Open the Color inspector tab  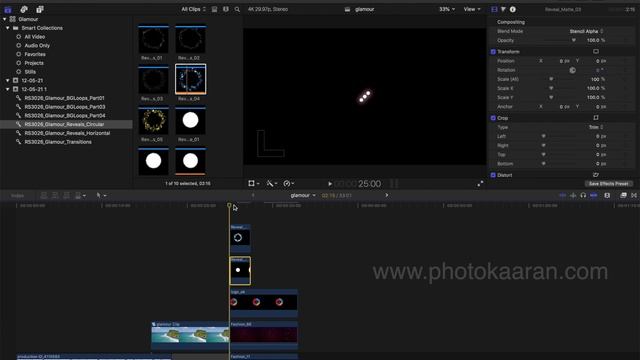(x=503, y=9)
